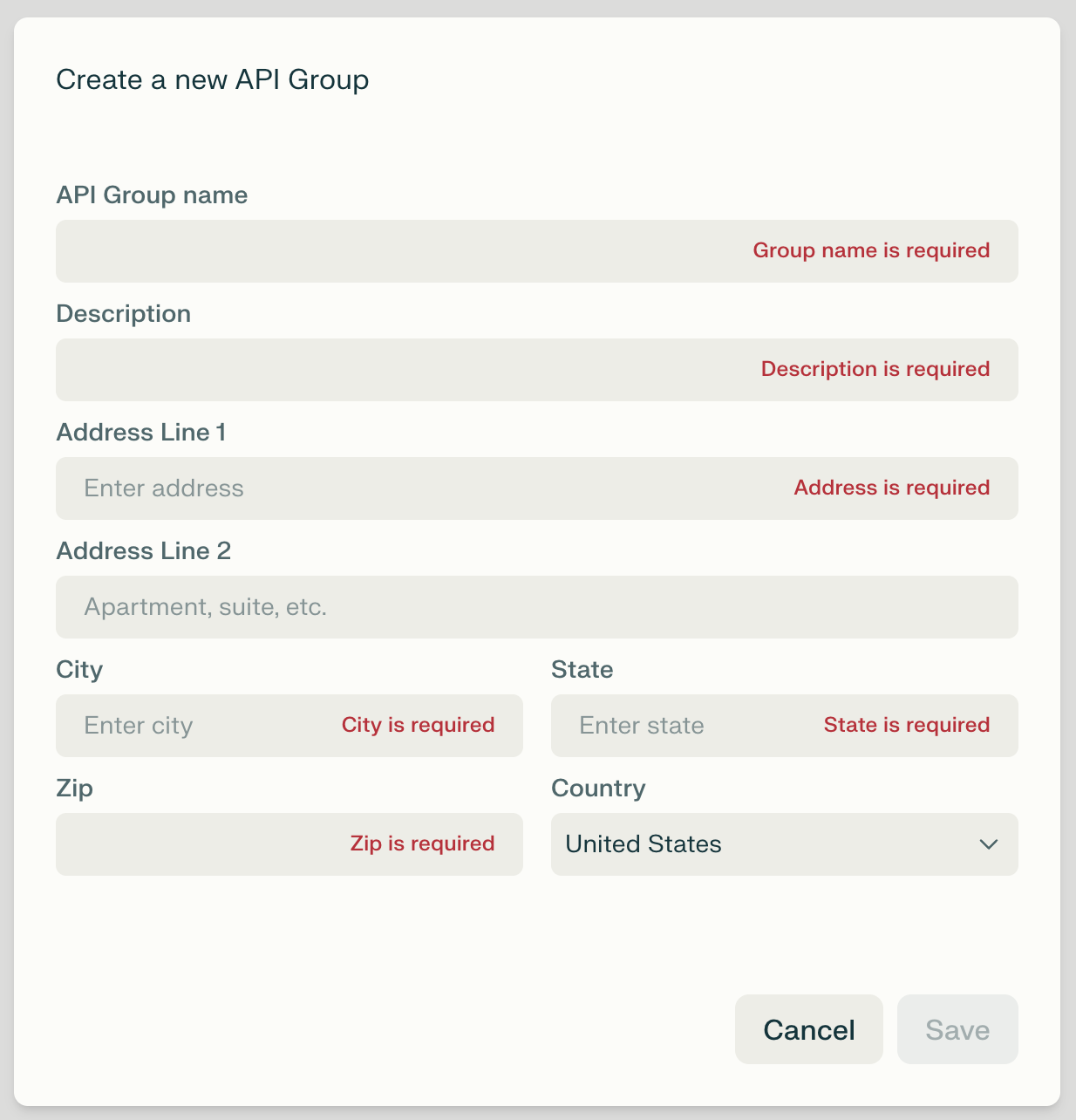Viewport: 1076px width, 1120px height.
Task: Click the 'Description is required' error message
Action: 875,370
